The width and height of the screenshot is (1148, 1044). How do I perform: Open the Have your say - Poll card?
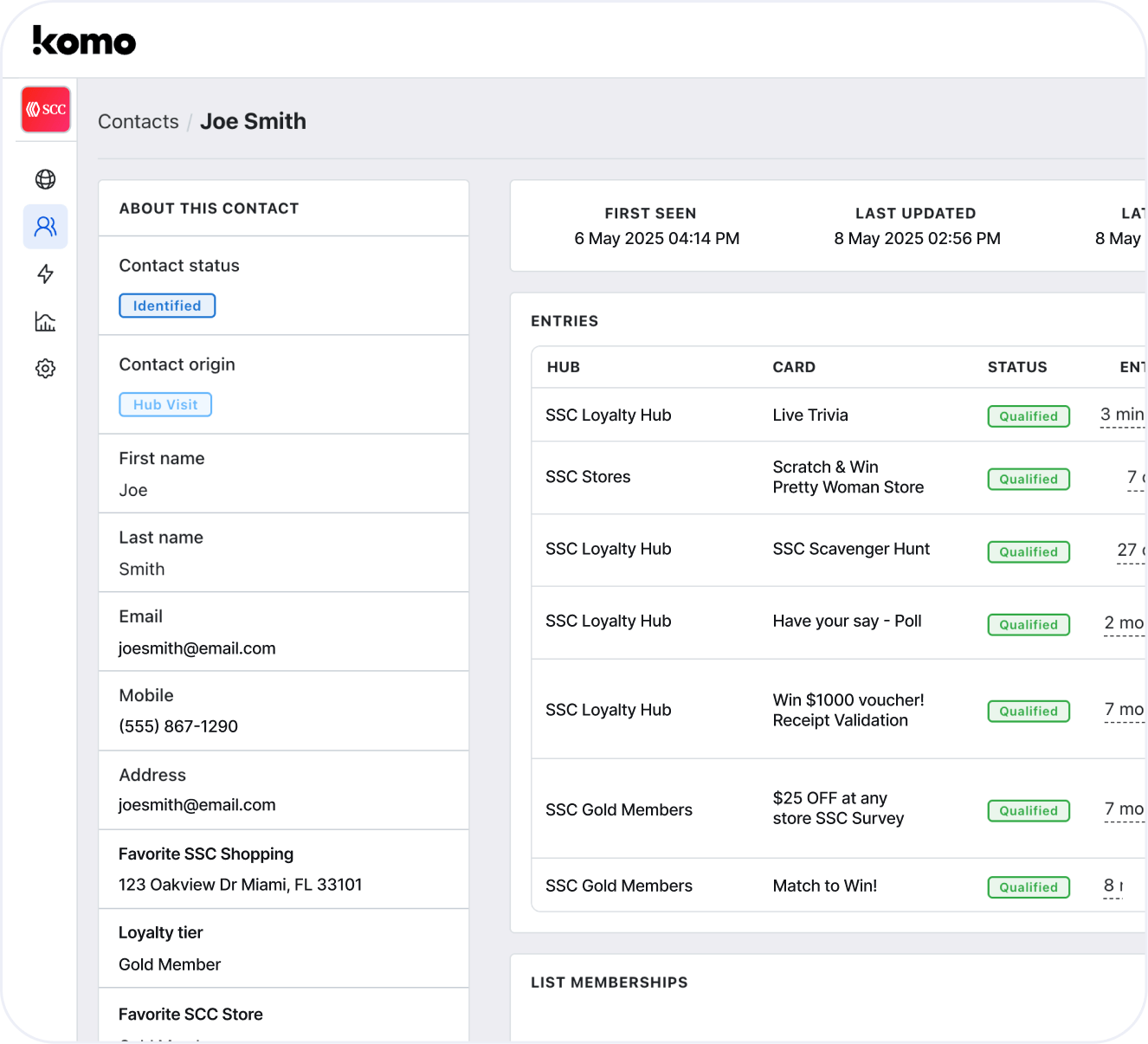[x=847, y=621]
